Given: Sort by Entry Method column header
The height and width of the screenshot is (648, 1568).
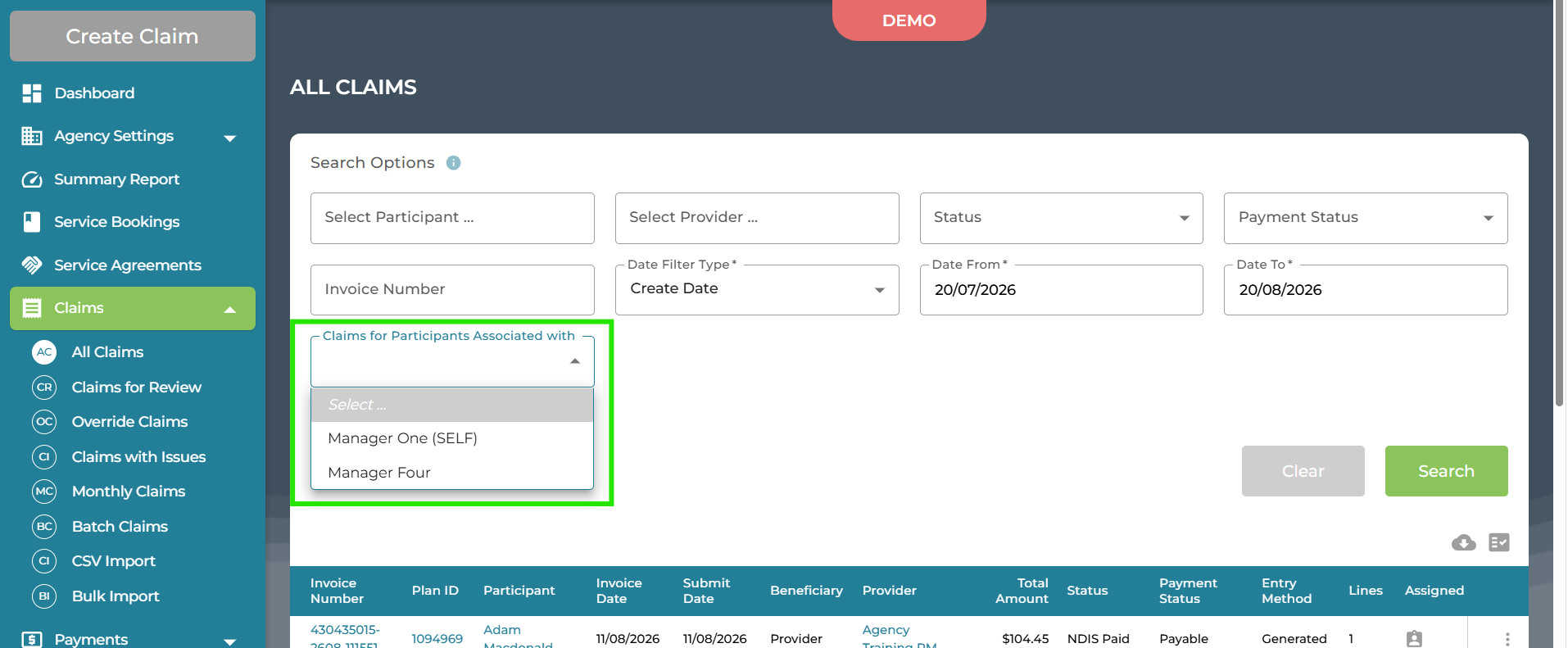Looking at the screenshot, I should 1286,591.
